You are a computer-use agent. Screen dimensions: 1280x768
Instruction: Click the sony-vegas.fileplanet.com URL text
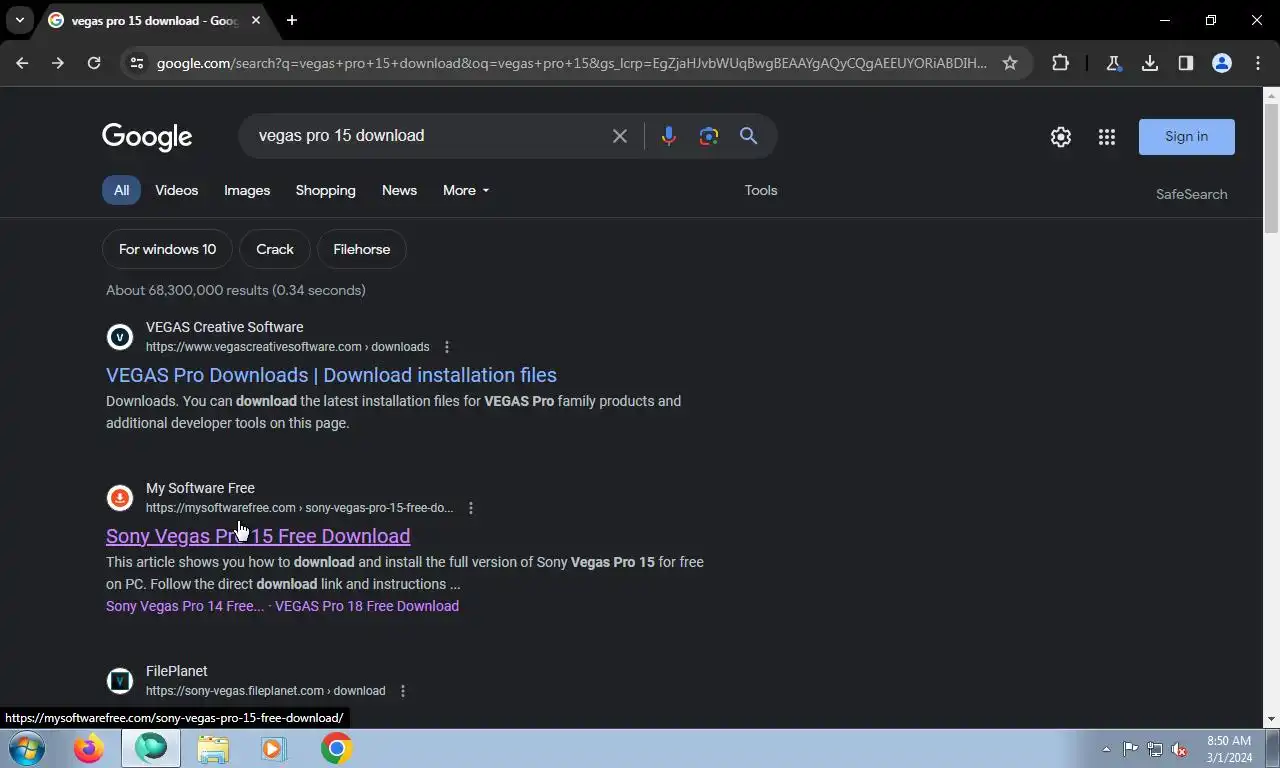pyautogui.click(x=265, y=691)
